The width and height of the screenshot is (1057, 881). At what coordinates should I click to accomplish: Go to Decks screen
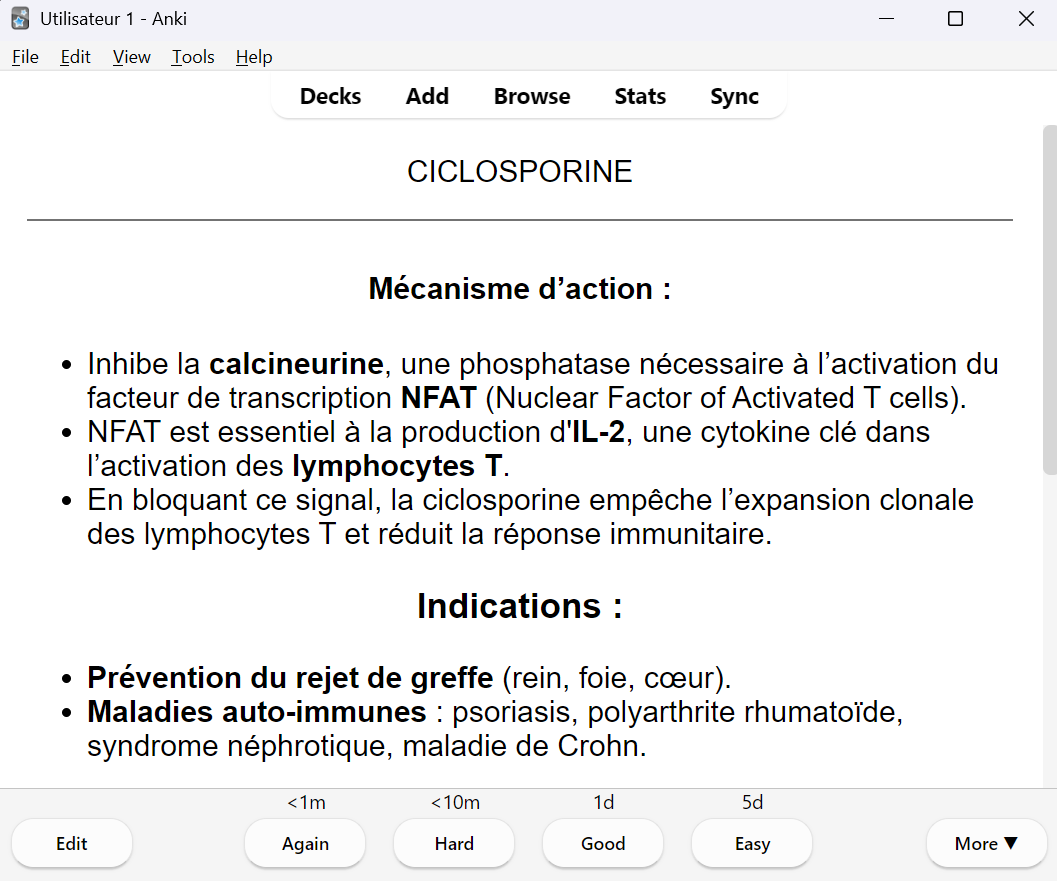tap(330, 97)
